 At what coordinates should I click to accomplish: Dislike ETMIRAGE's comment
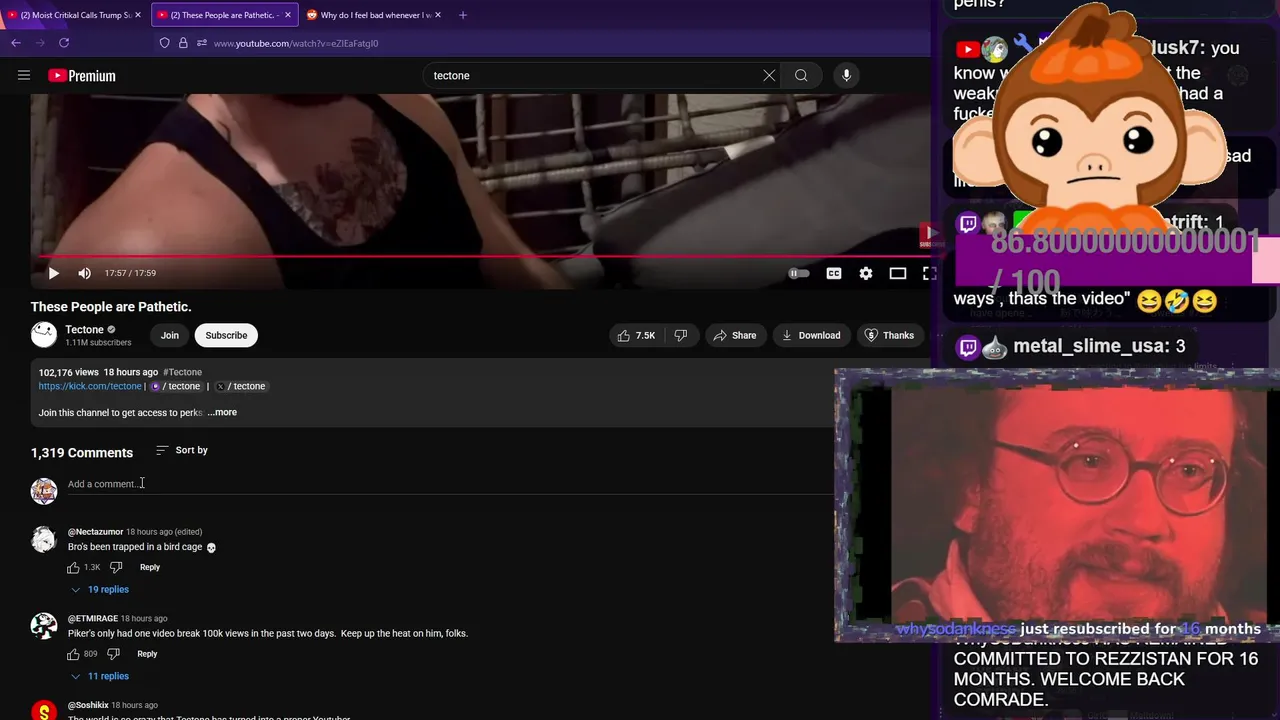pyautogui.click(x=113, y=654)
